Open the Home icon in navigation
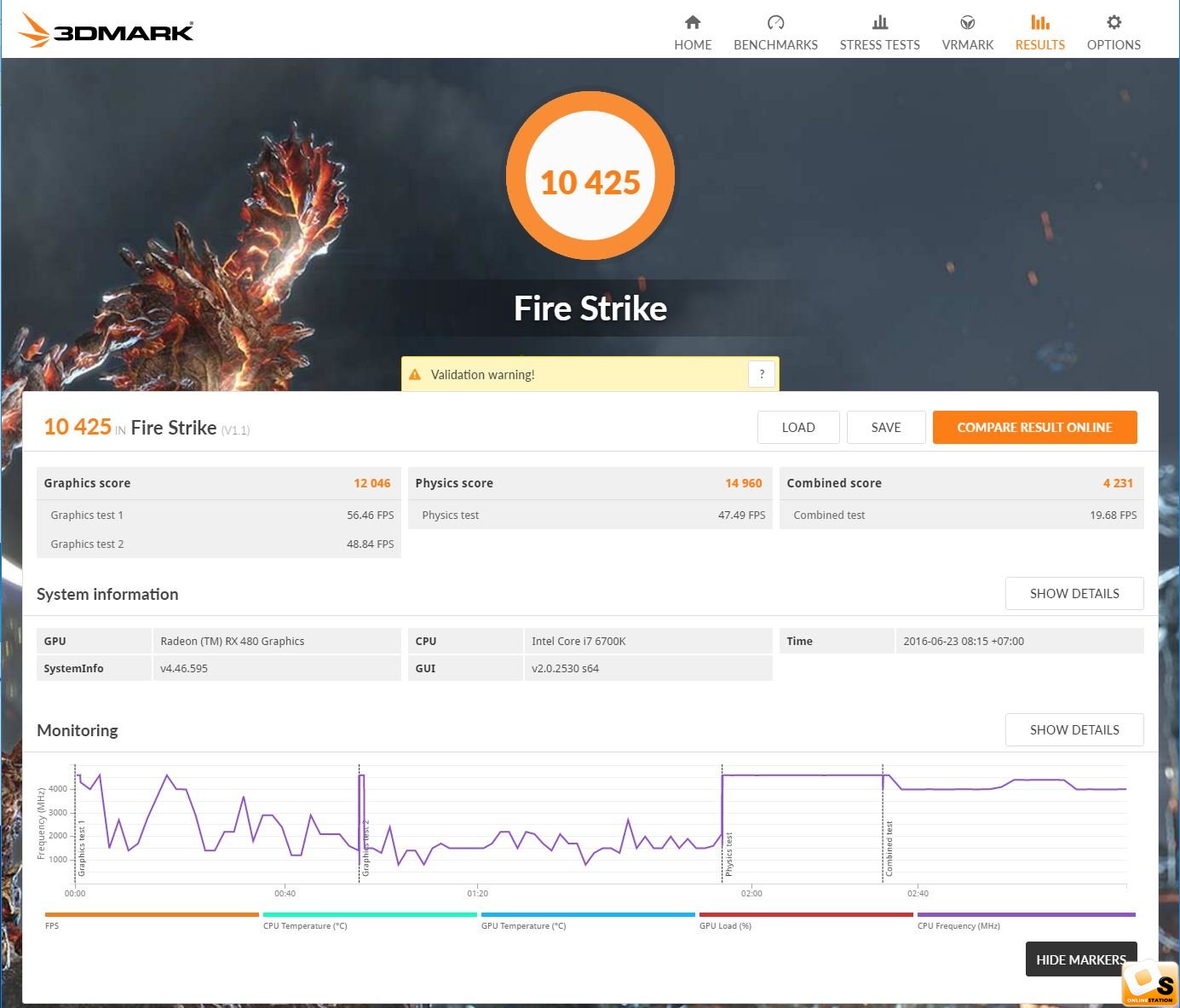Image resolution: width=1180 pixels, height=1008 pixels. click(693, 22)
